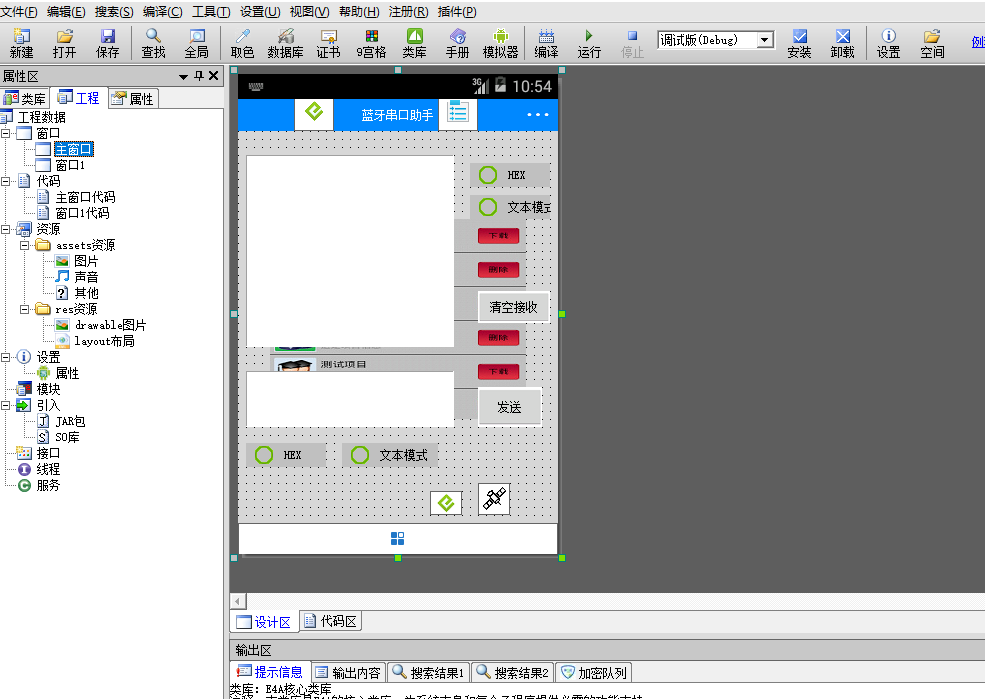Image resolution: width=985 pixels, height=699 pixels.
Task: Open the 插件(P) menu
Action: coord(457,12)
